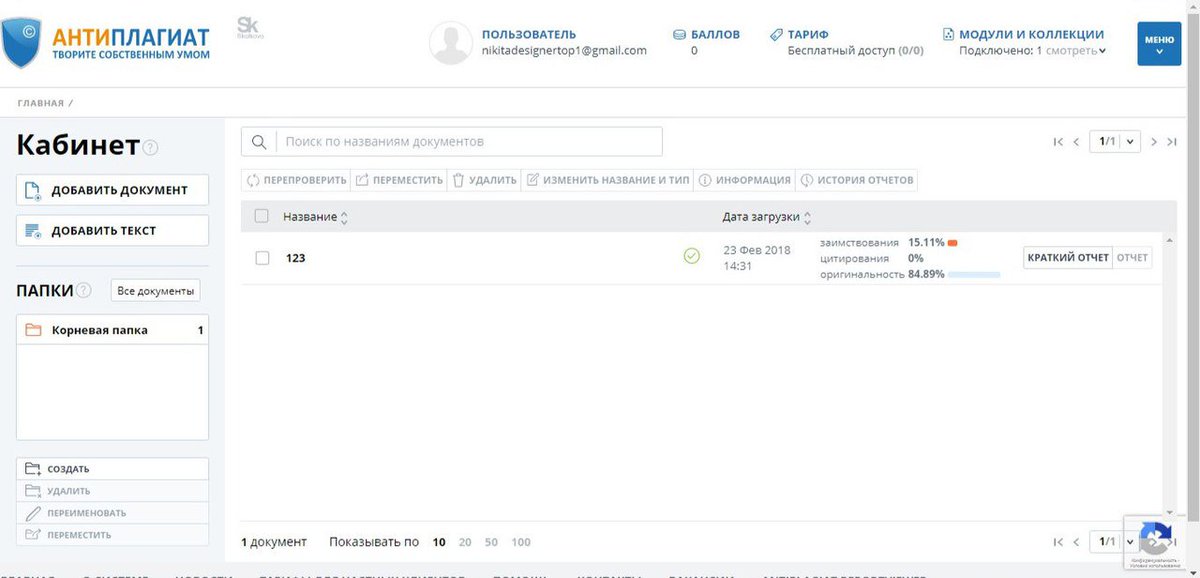Click the user email address text
Image resolution: width=1200 pixels, height=578 pixels.
coord(564,50)
